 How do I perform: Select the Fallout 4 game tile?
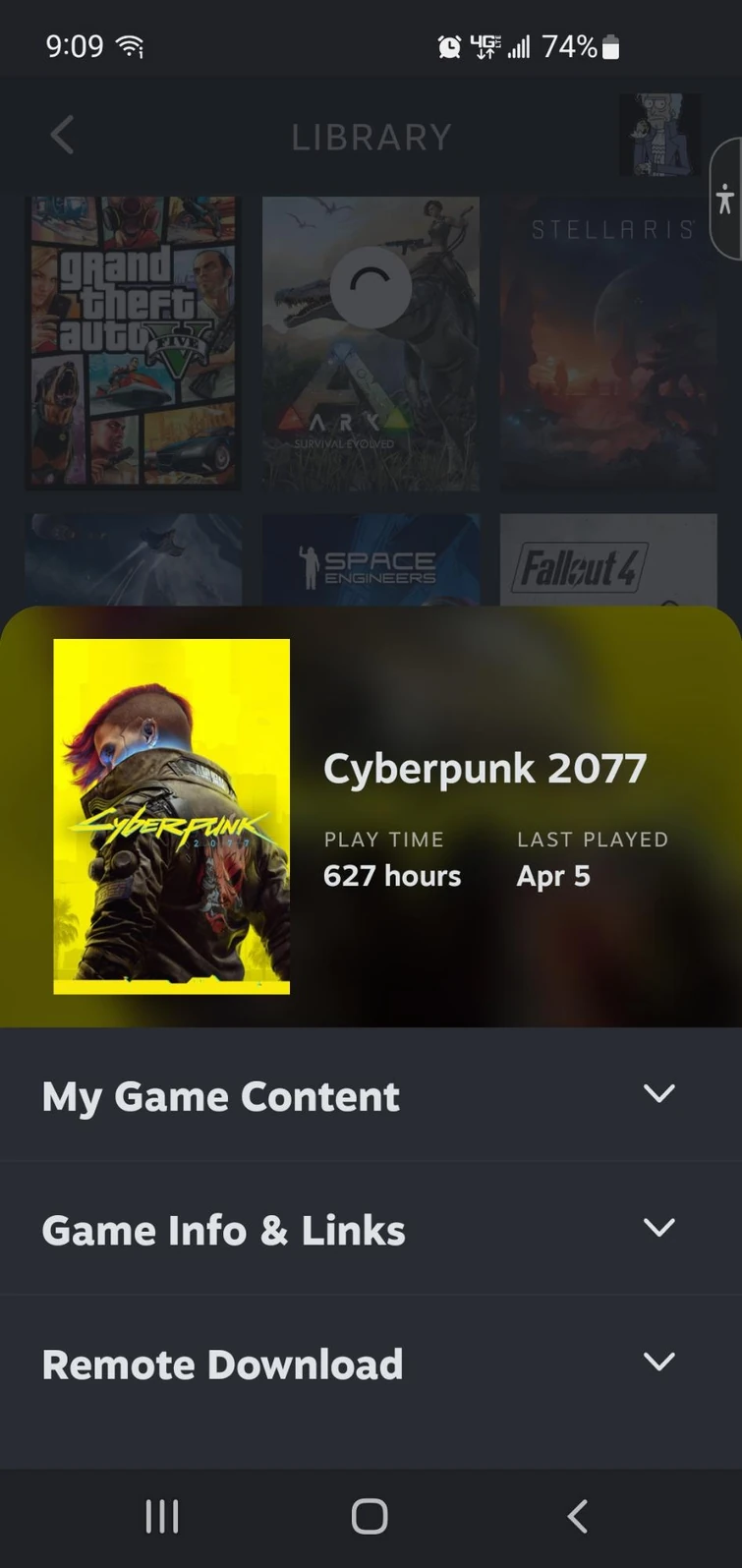tap(608, 559)
